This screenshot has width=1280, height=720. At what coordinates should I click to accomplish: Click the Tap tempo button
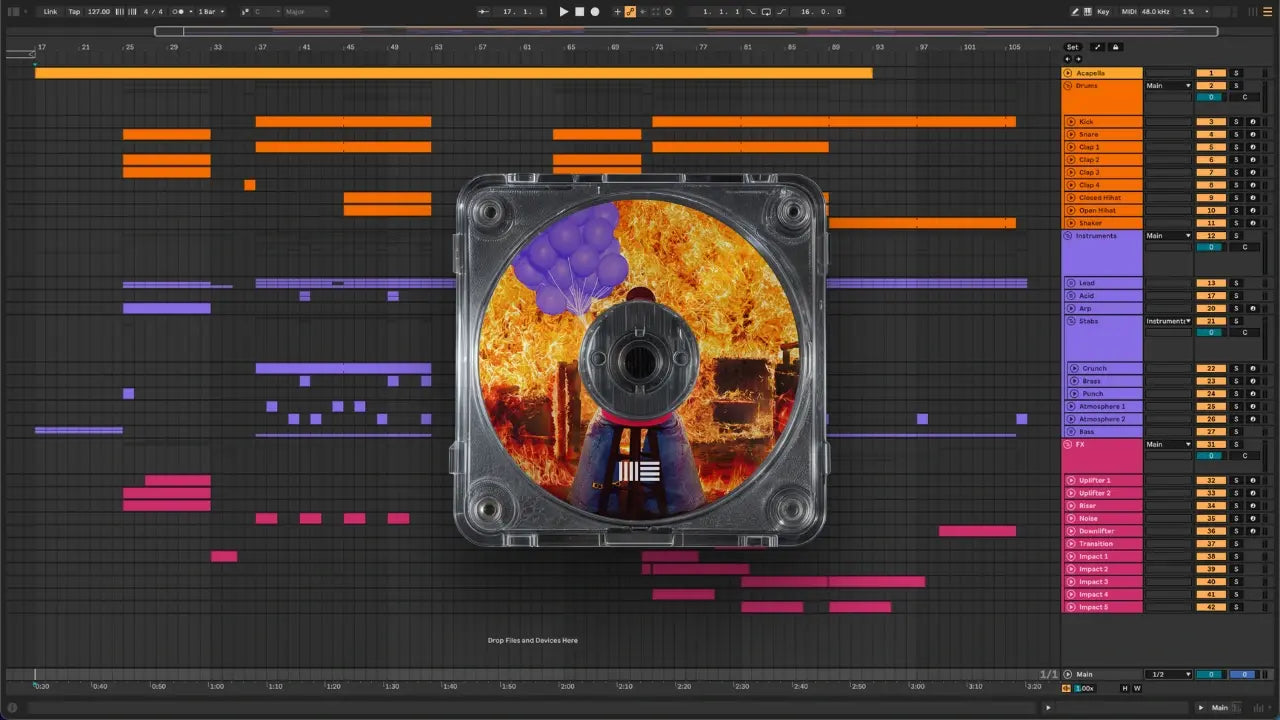tap(74, 12)
